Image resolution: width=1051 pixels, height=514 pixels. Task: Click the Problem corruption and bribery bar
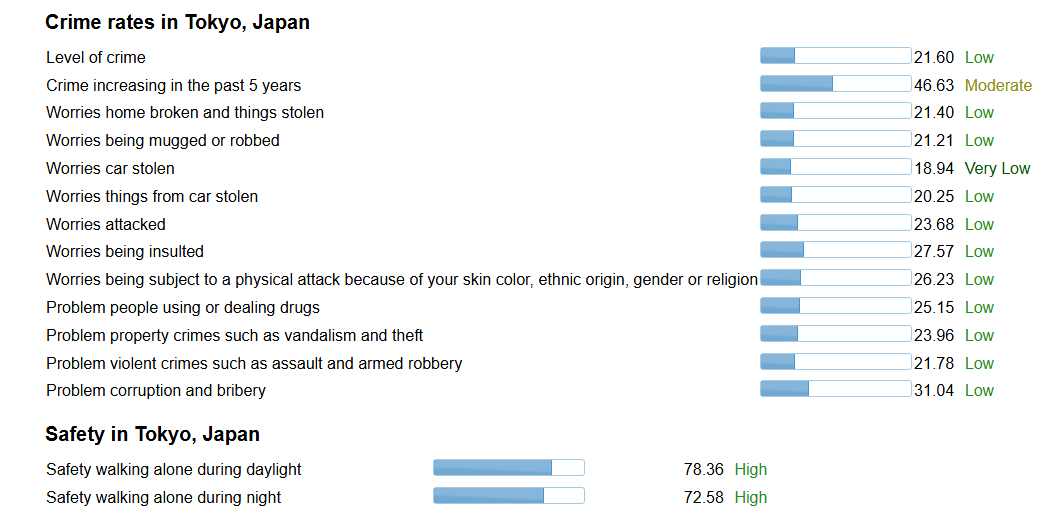pos(835,389)
